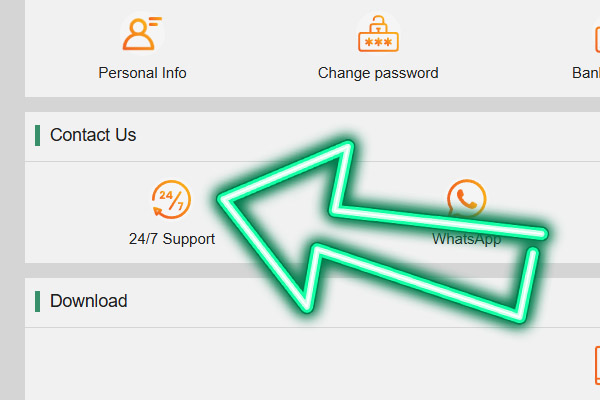Select the Contact Us section heading

click(x=93, y=135)
